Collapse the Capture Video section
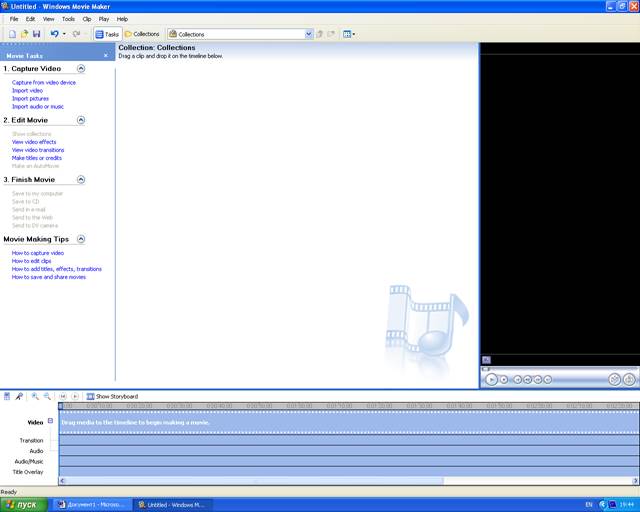This screenshot has height=512, width=640. 81,69
